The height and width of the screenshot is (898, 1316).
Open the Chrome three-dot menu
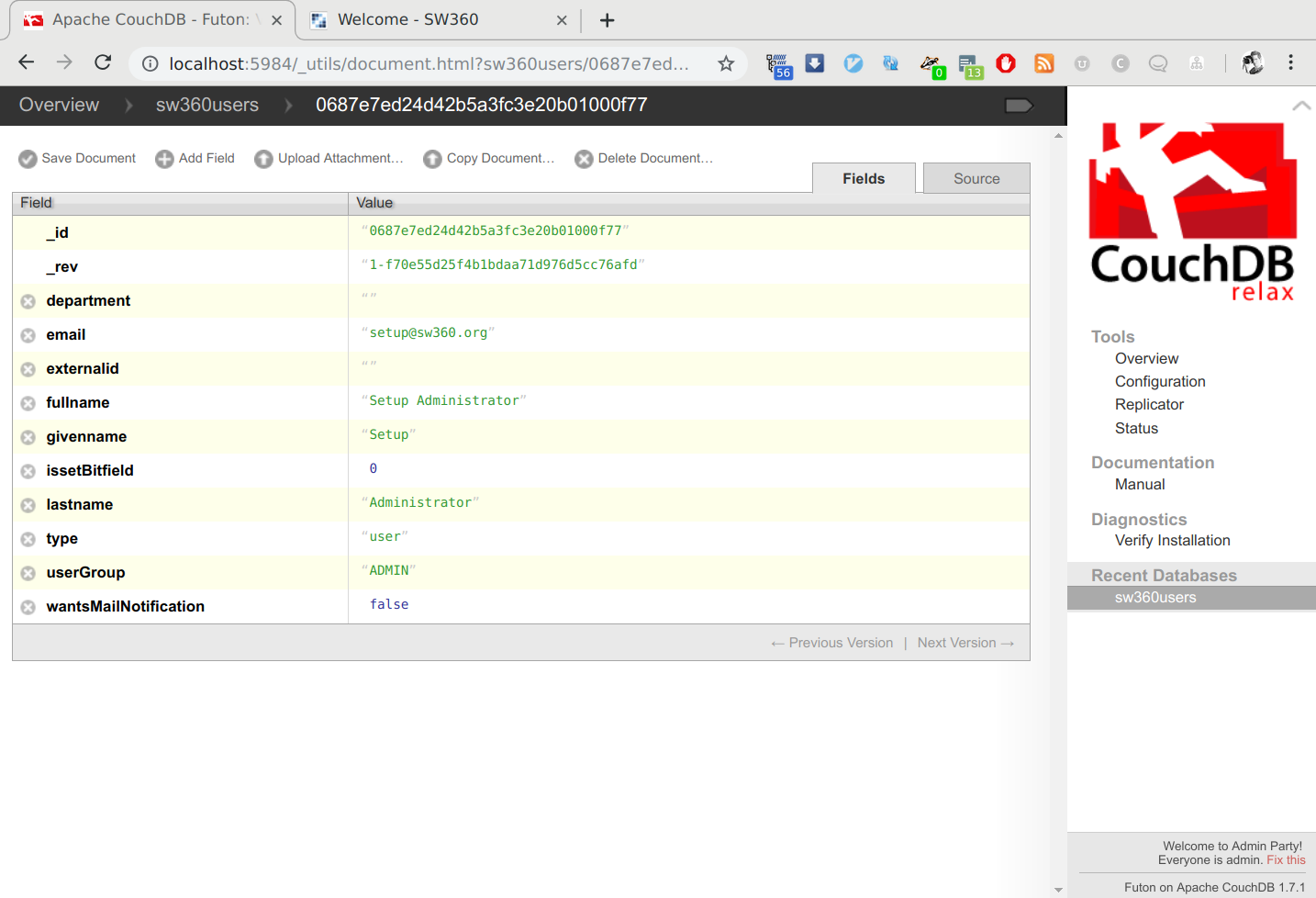coord(1290,62)
